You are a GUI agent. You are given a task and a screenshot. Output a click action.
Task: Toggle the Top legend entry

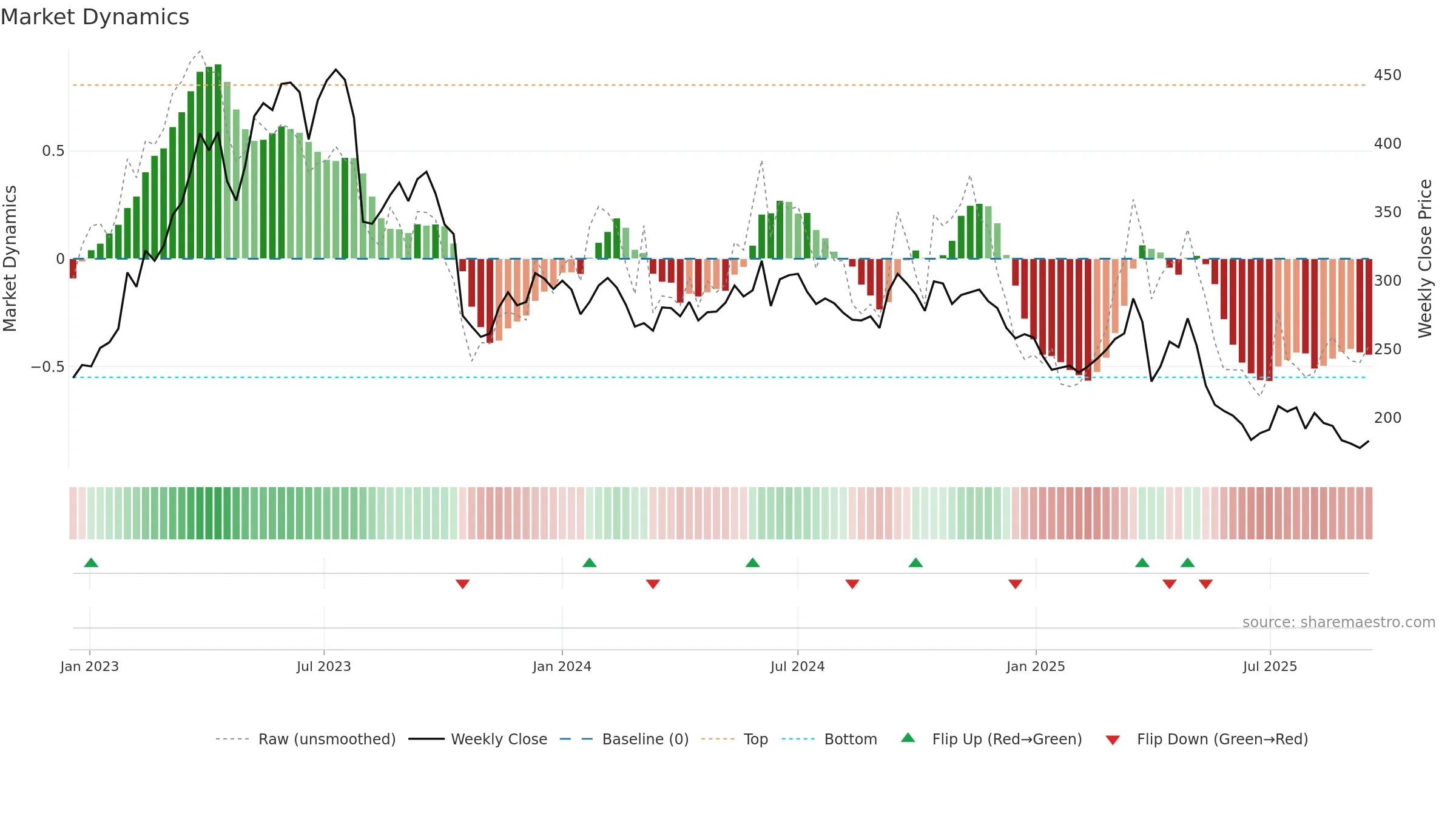[x=735, y=739]
